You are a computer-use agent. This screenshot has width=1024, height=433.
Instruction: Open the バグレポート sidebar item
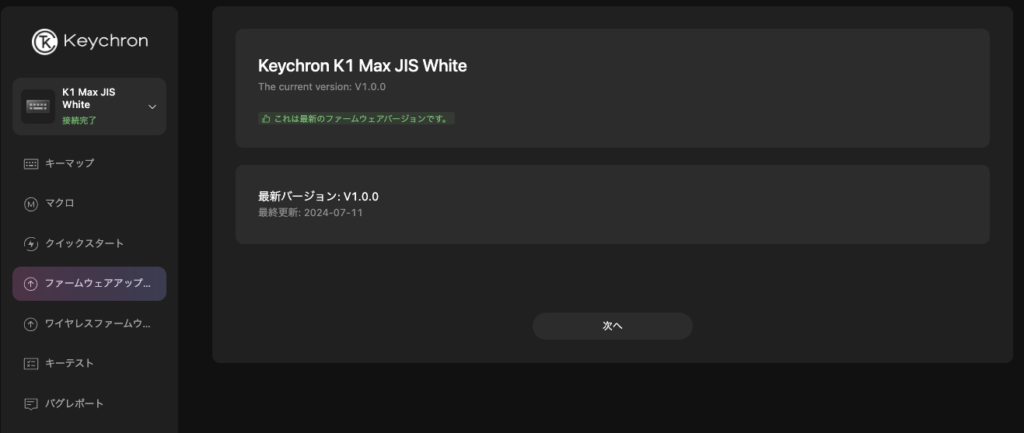click(74, 404)
